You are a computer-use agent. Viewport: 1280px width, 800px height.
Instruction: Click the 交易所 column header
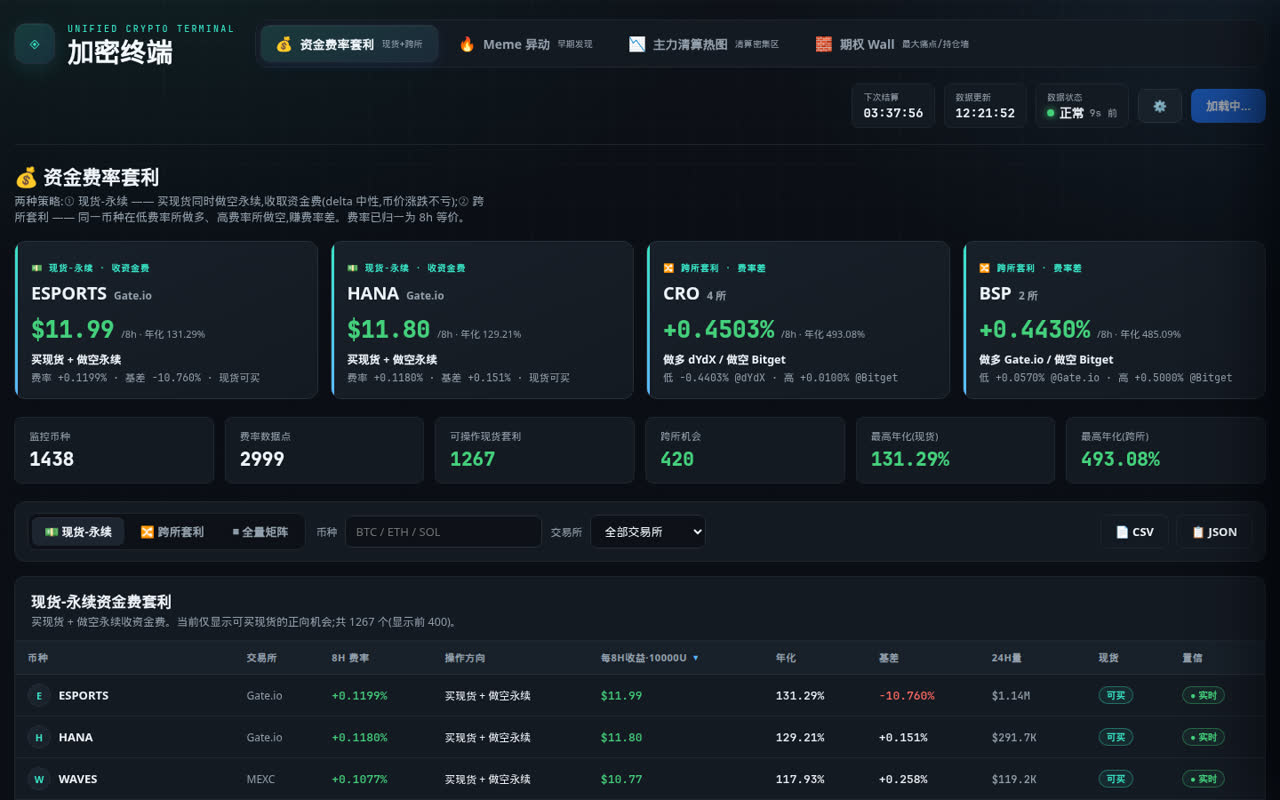(x=262, y=658)
